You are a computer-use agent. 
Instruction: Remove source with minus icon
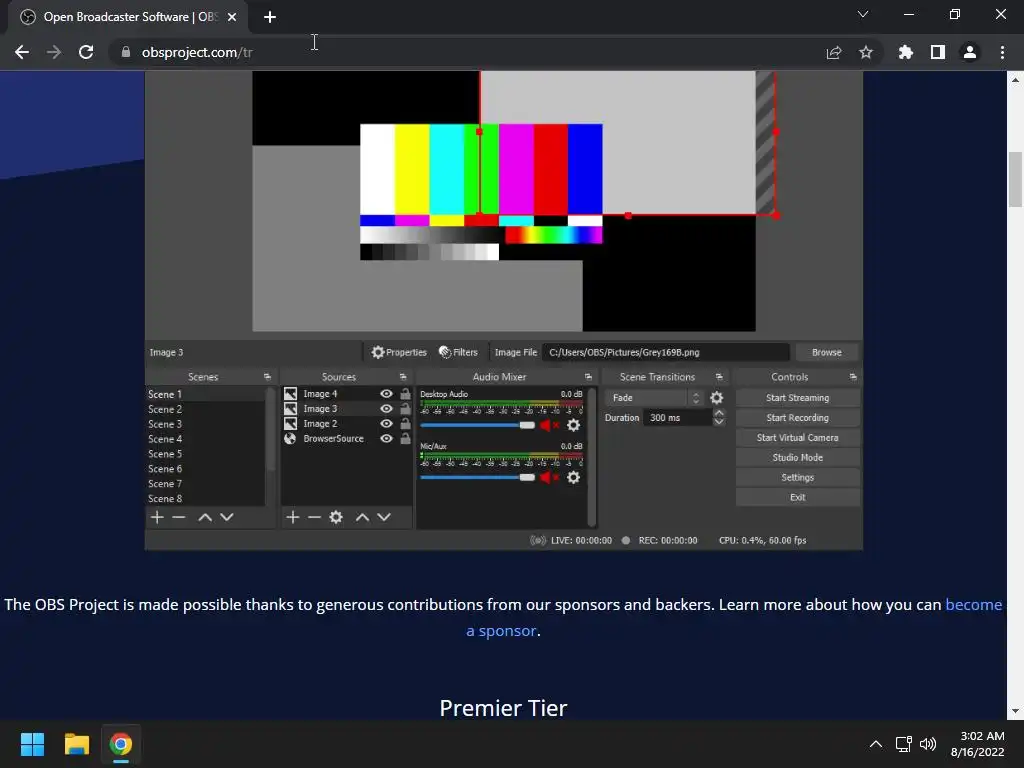pos(314,517)
